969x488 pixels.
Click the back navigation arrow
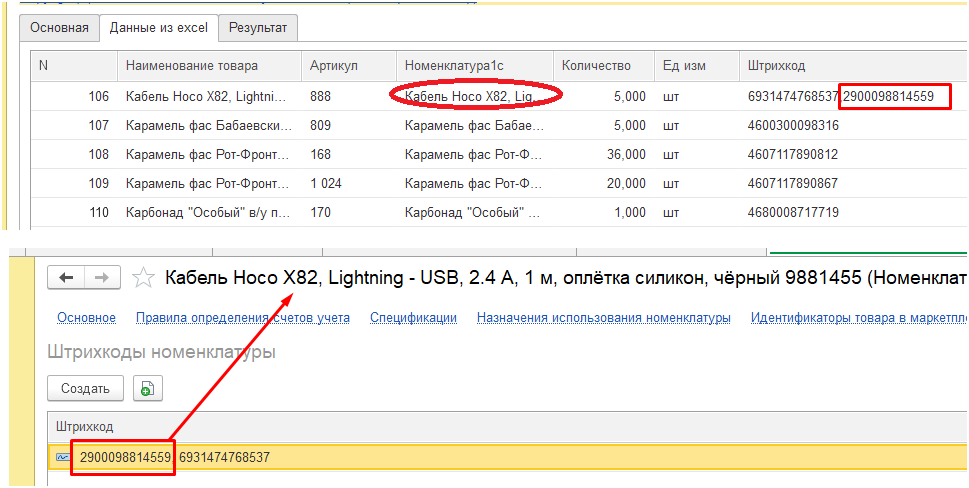point(66,277)
